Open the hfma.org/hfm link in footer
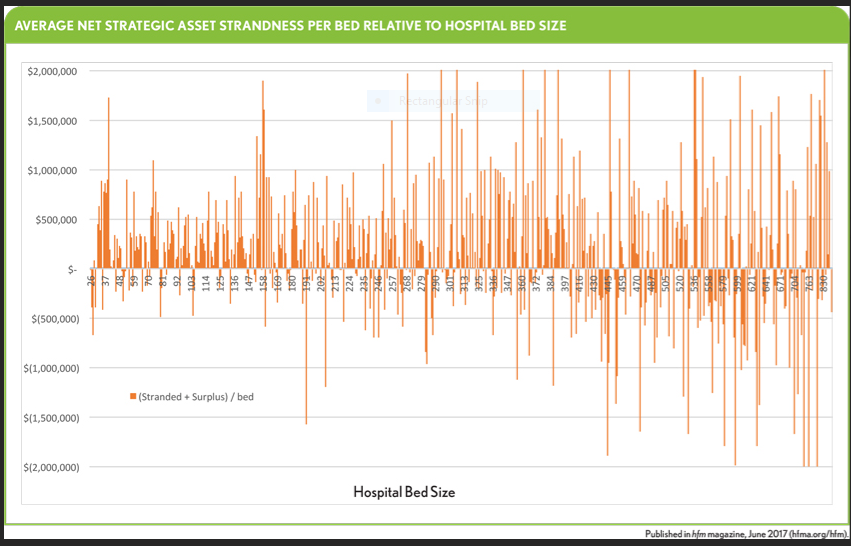 pos(816,536)
